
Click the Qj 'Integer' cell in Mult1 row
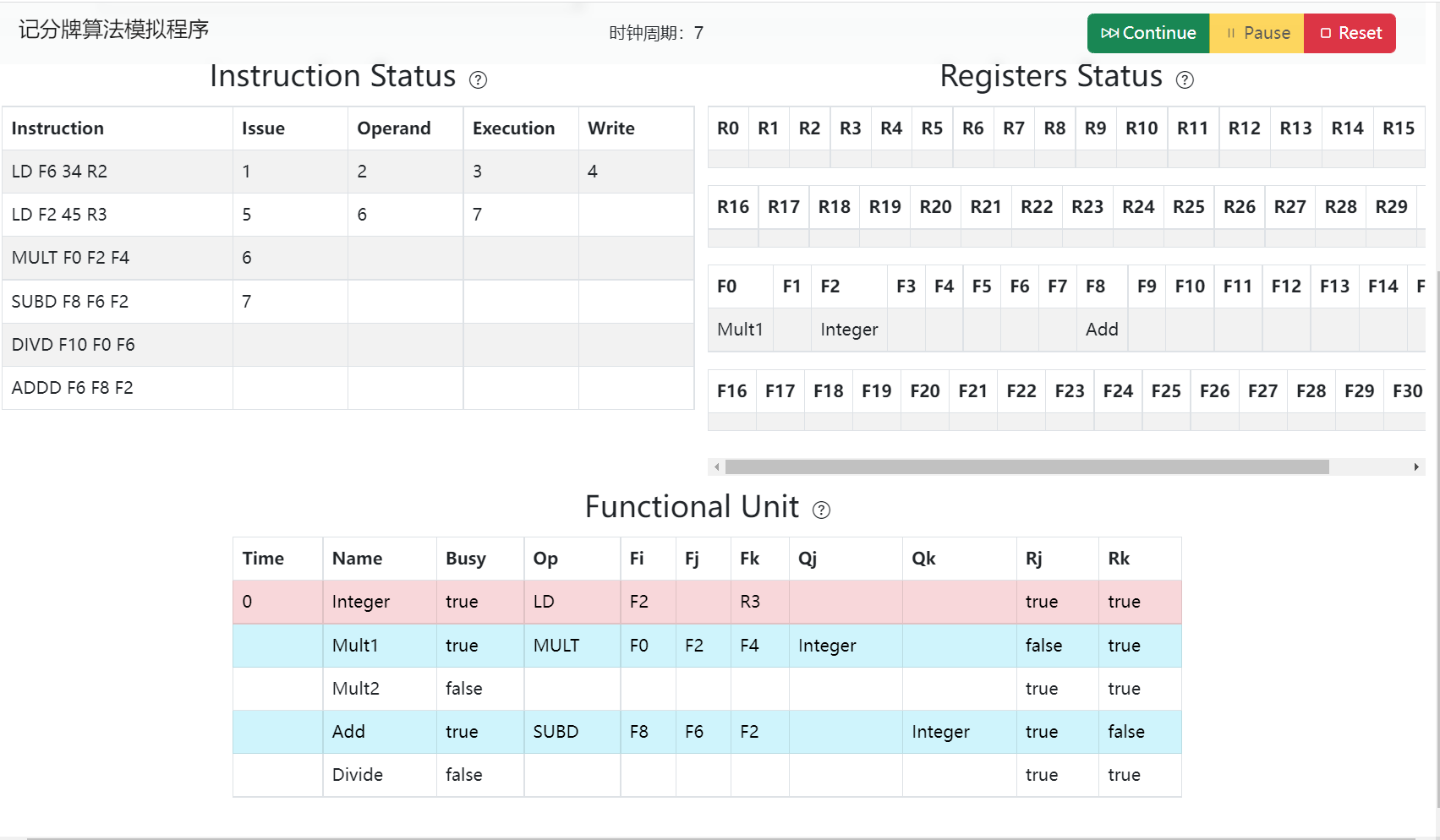[x=845, y=646]
